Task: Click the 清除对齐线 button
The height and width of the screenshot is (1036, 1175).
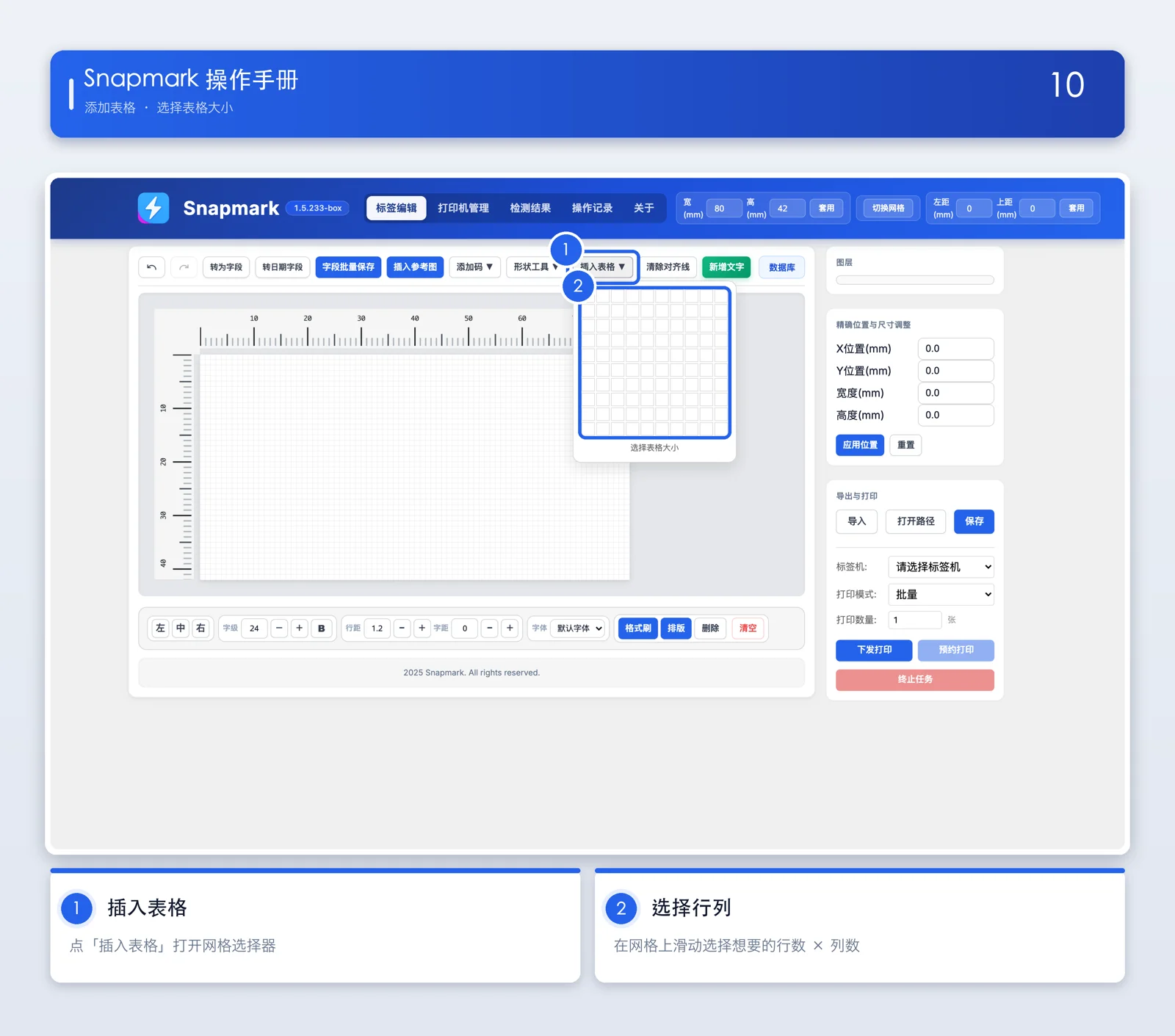Action: (668, 267)
